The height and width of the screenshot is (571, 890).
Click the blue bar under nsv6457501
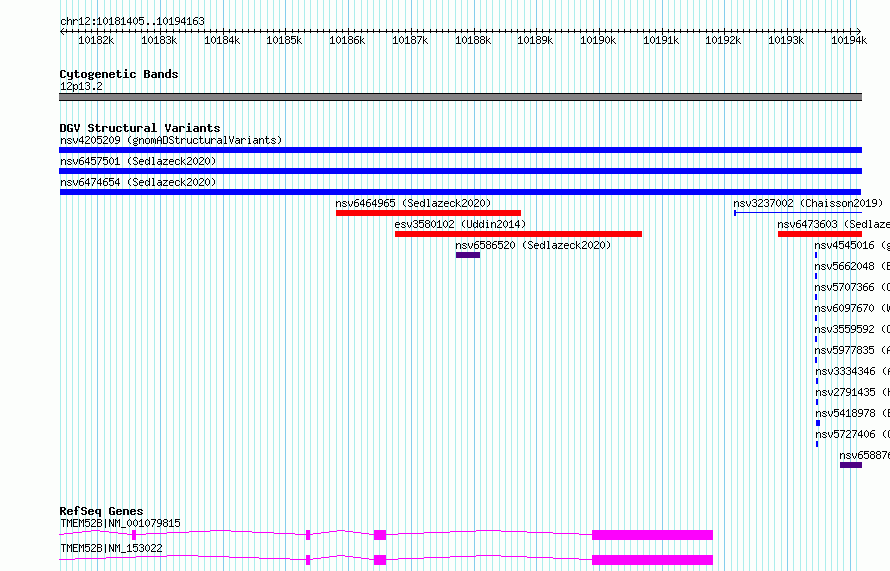click(460, 171)
